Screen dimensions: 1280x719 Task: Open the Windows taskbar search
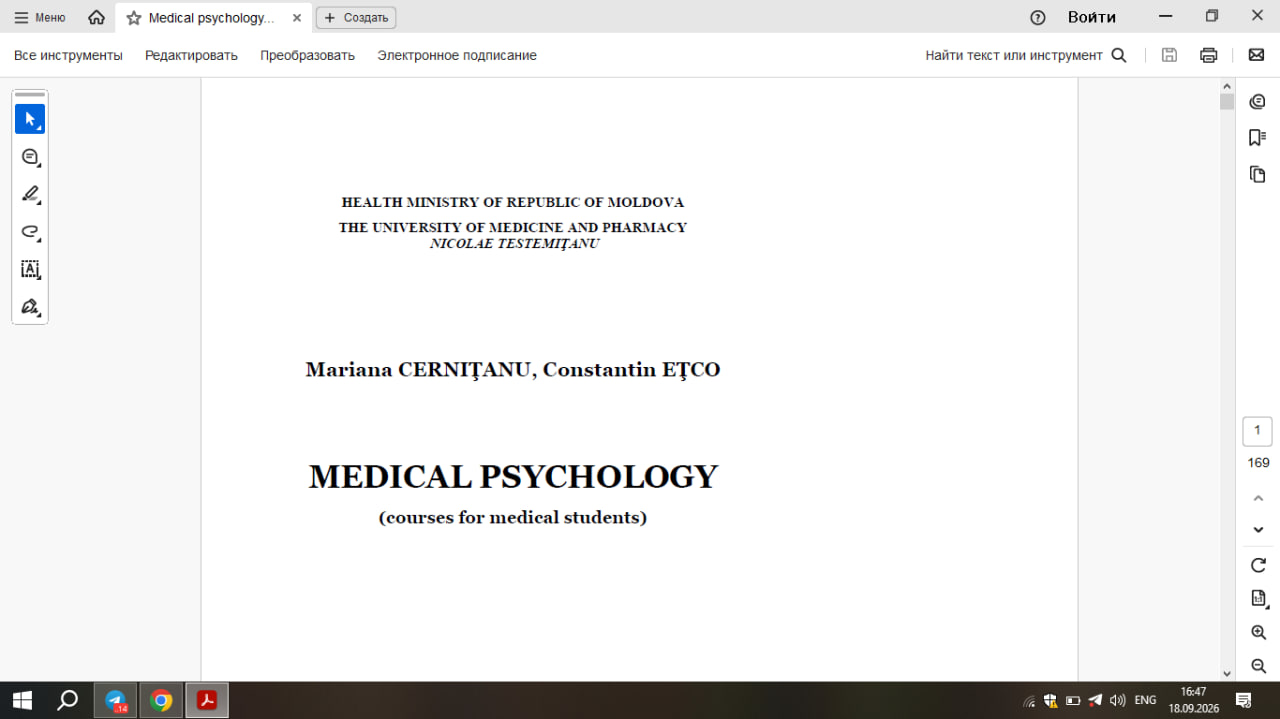tap(67, 700)
